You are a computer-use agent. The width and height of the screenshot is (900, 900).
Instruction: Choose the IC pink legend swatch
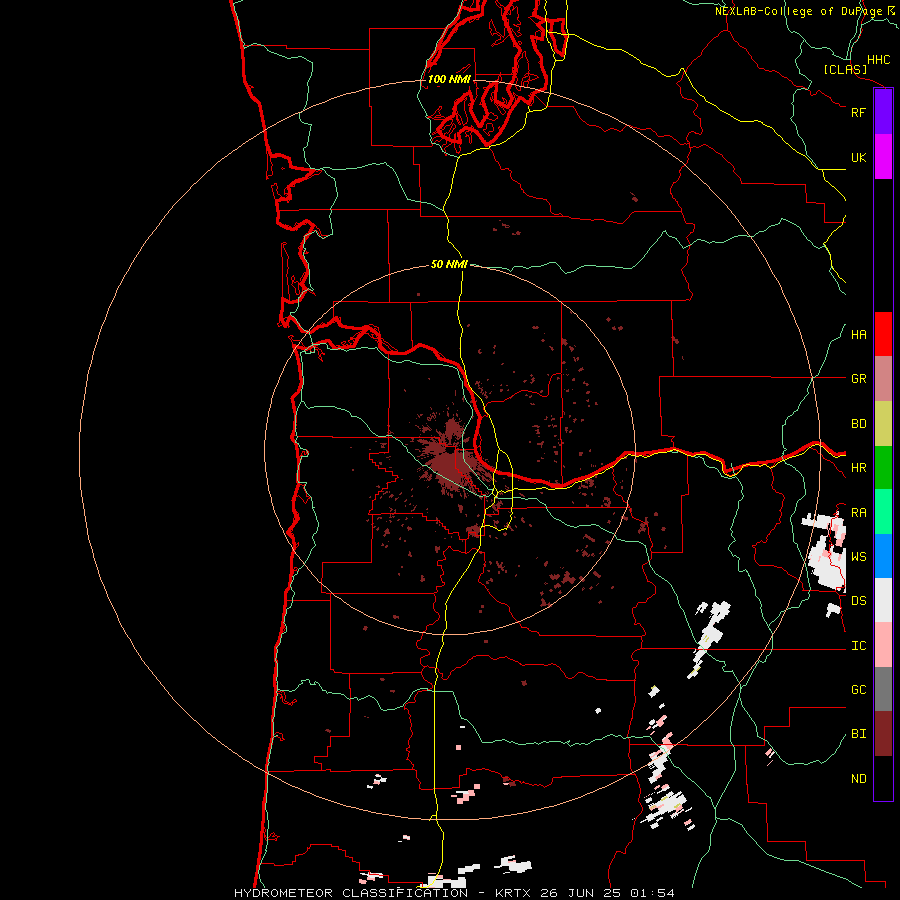click(x=883, y=645)
